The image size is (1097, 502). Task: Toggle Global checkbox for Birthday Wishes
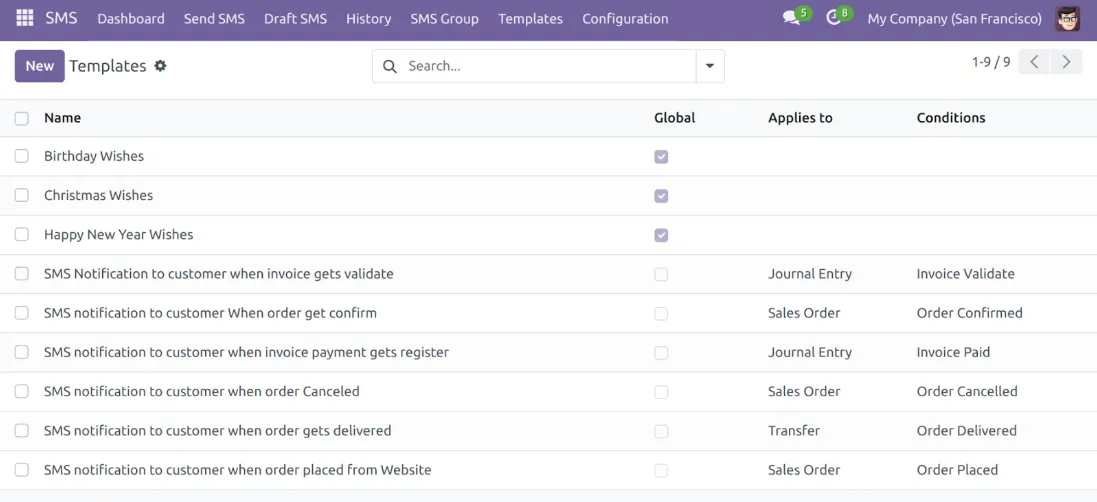[661, 157]
